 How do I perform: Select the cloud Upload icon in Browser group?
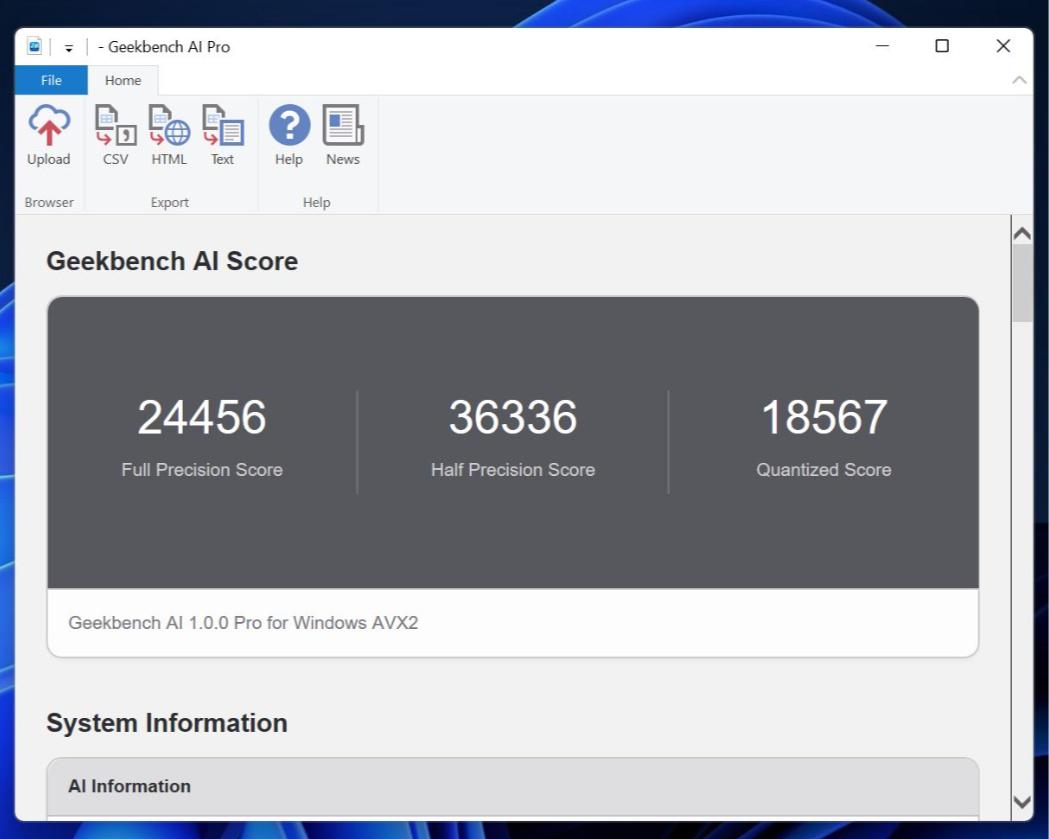point(48,125)
